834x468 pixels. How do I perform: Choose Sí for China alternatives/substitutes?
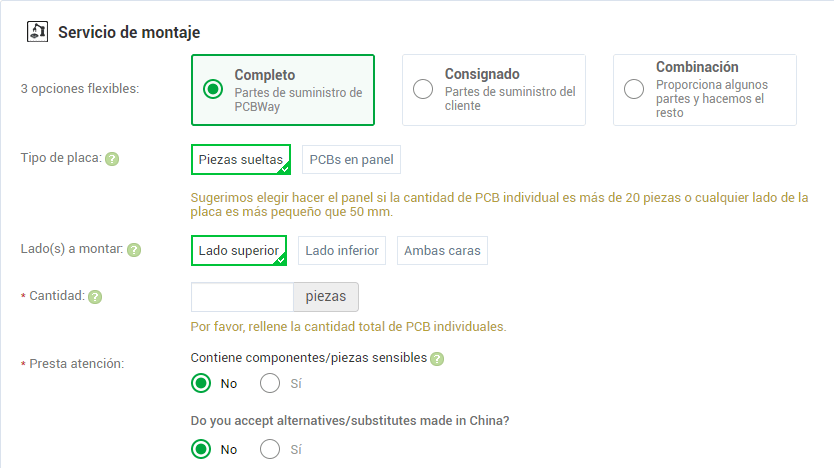coord(270,449)
